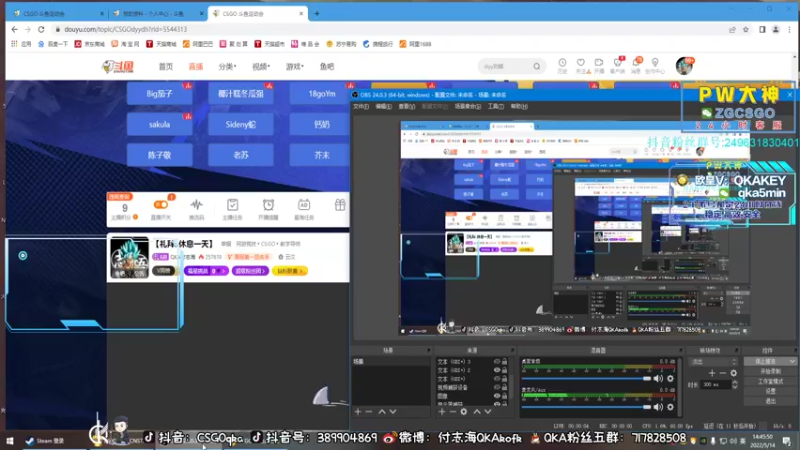Open the 超级粉丝团 purple pill link
This screenshot has height=450, width=800.
click(x=249, y=271)
